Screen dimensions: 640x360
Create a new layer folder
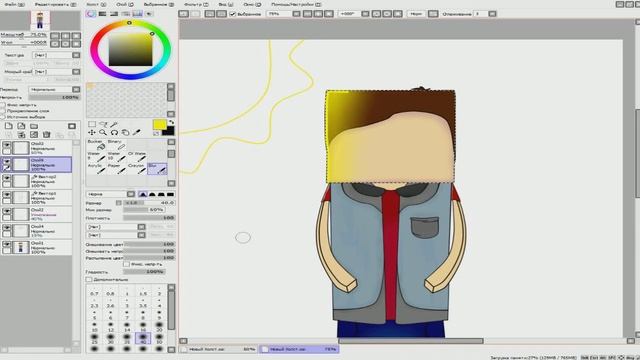coord(34,126)
